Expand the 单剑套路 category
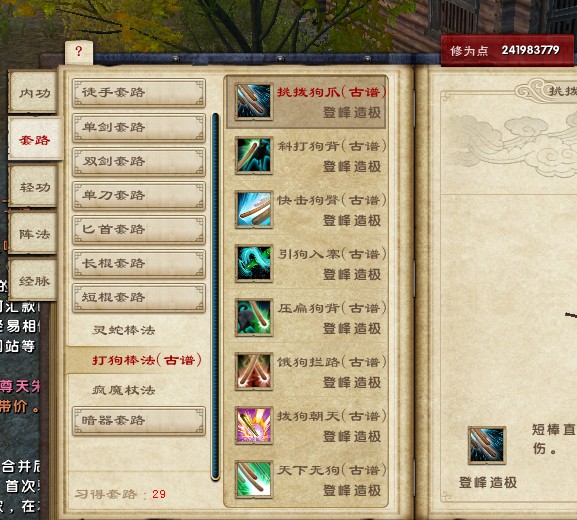 point(139,127)
